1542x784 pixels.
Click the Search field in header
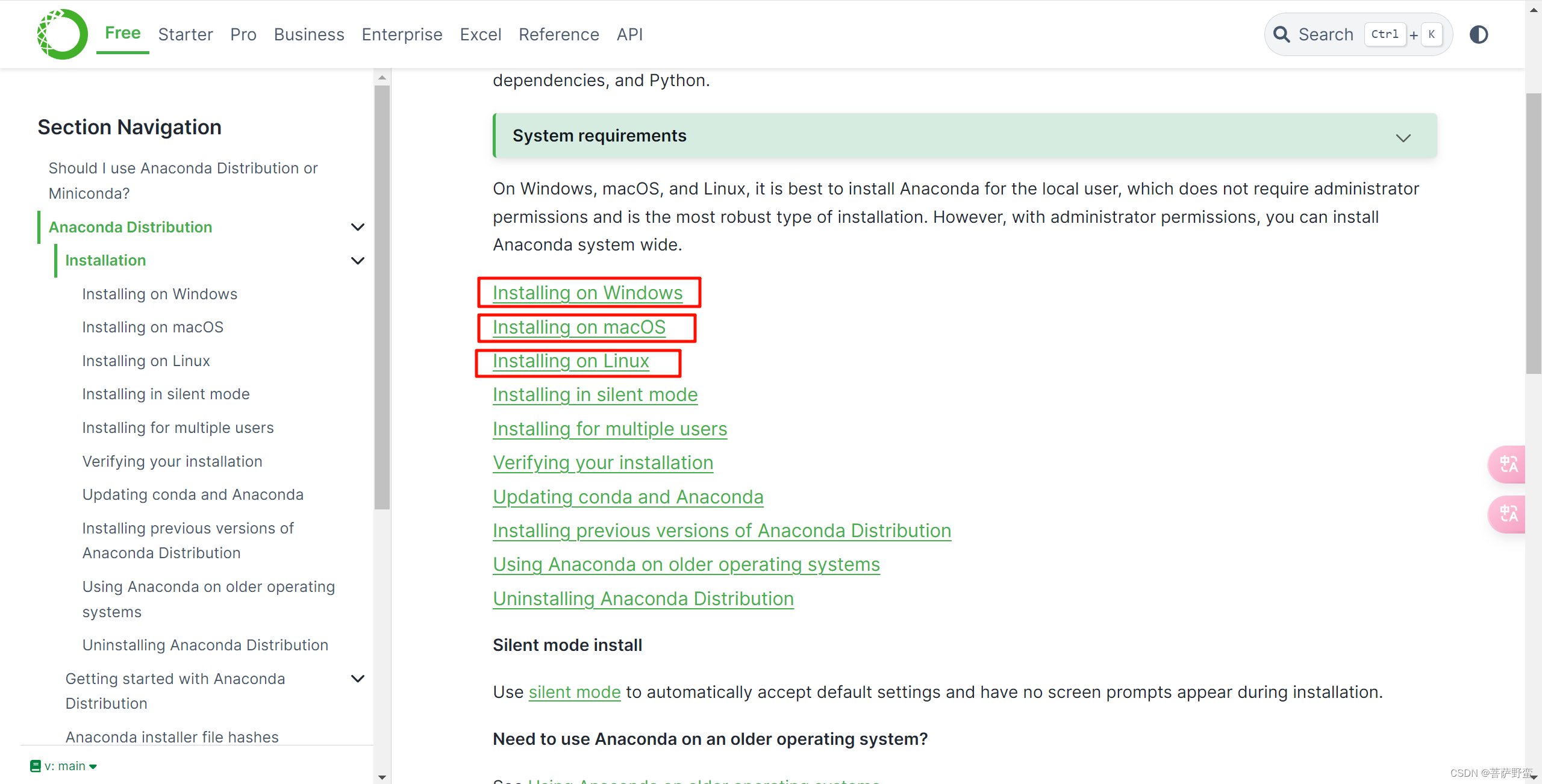[1358, 34]
